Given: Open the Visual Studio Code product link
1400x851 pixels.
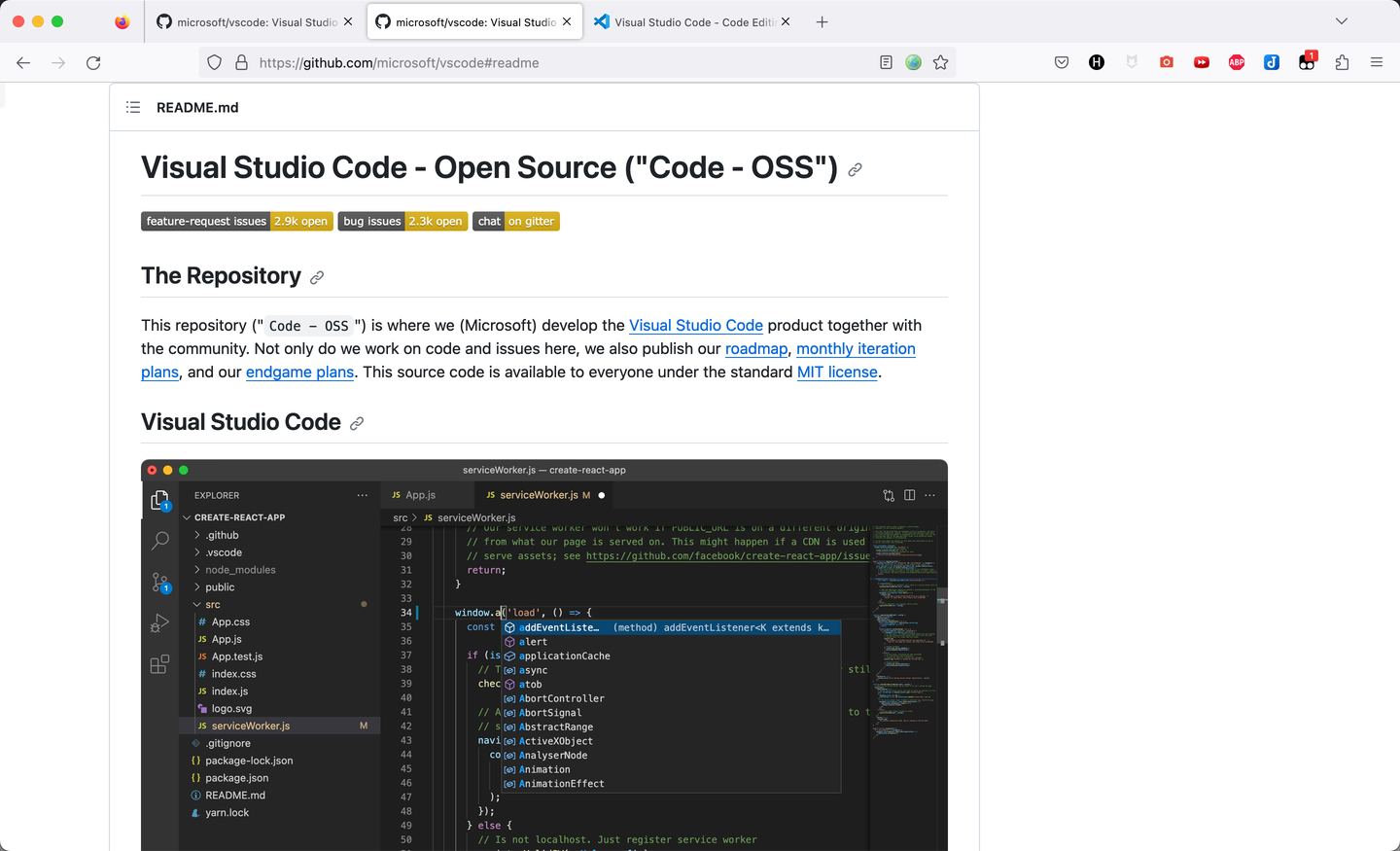Looking at the screenshot, I should tap(696, 325).
